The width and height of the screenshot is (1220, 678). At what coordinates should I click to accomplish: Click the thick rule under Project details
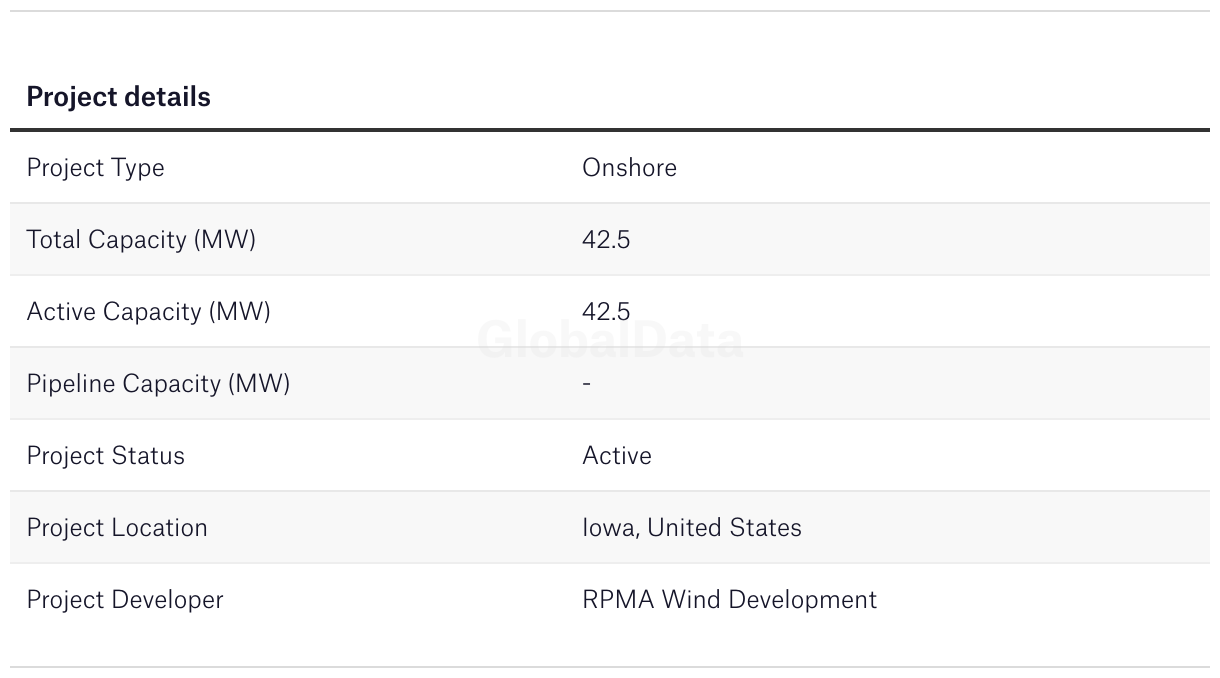point(610,130)
